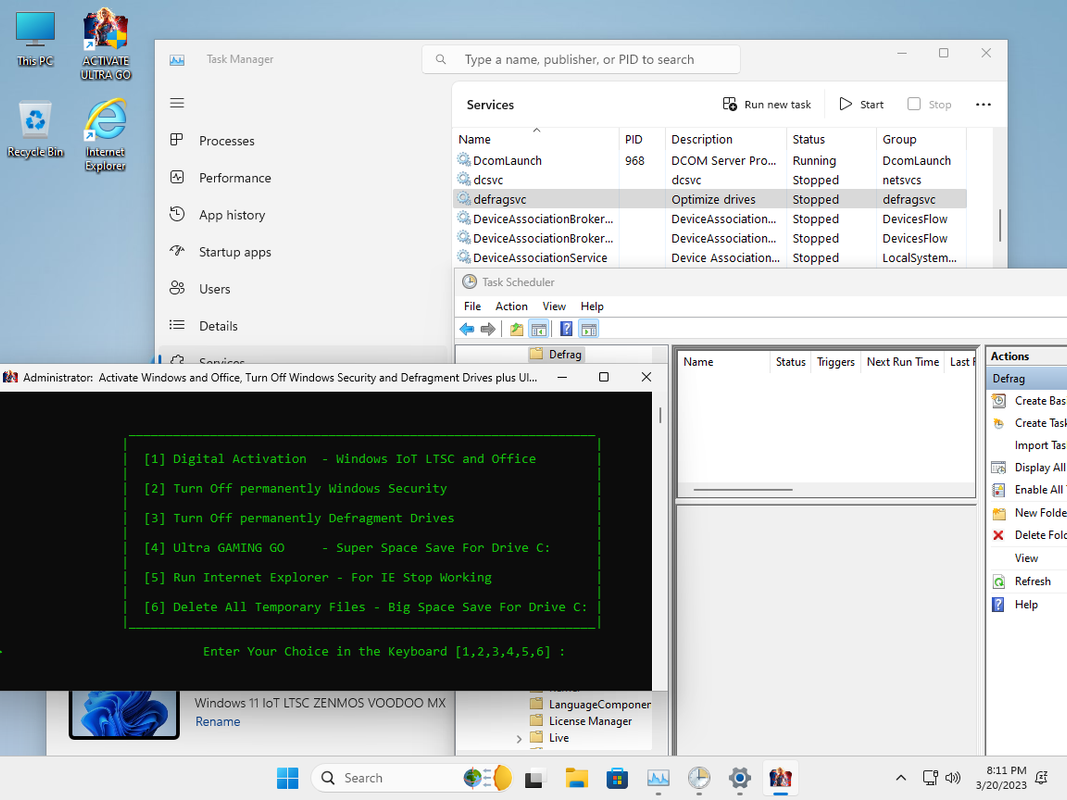Click Display All Running Tasks action
The width and height of the screenshot is (1067, 800).
point(1029,467)
